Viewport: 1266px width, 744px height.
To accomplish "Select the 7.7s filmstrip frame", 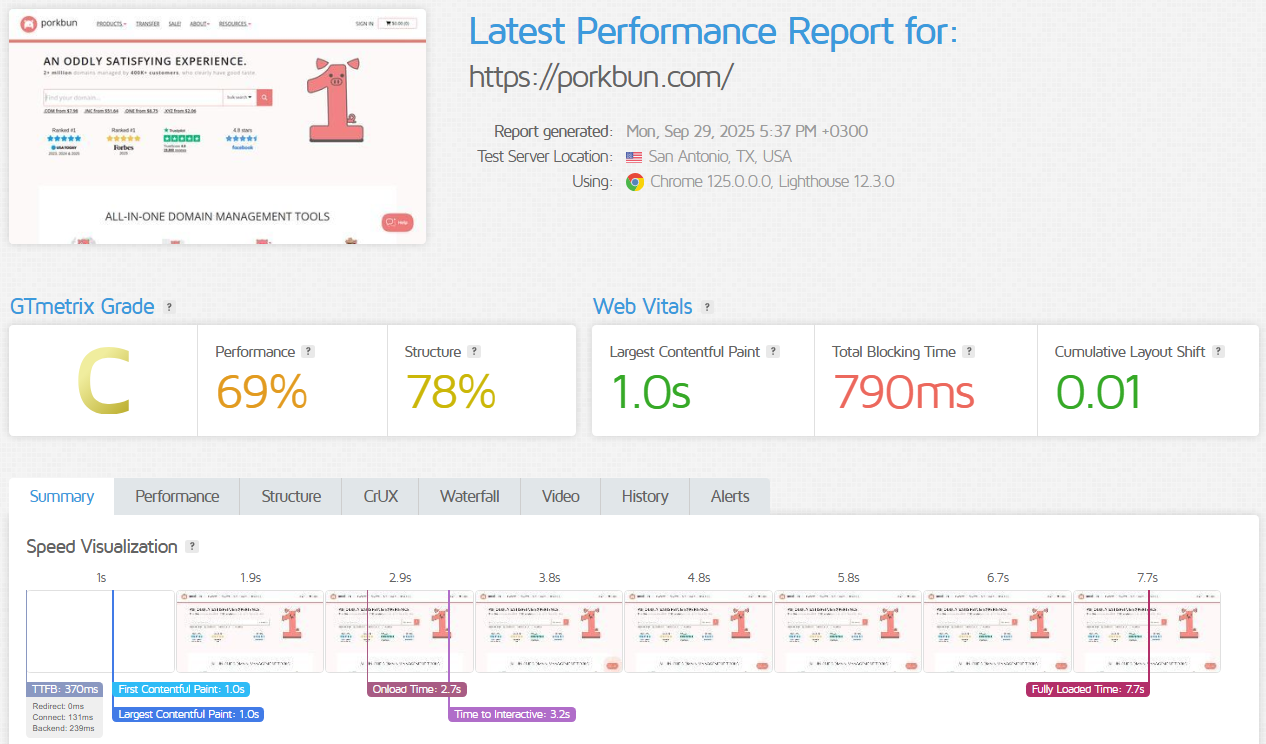I will click(x=1147, y=631).
